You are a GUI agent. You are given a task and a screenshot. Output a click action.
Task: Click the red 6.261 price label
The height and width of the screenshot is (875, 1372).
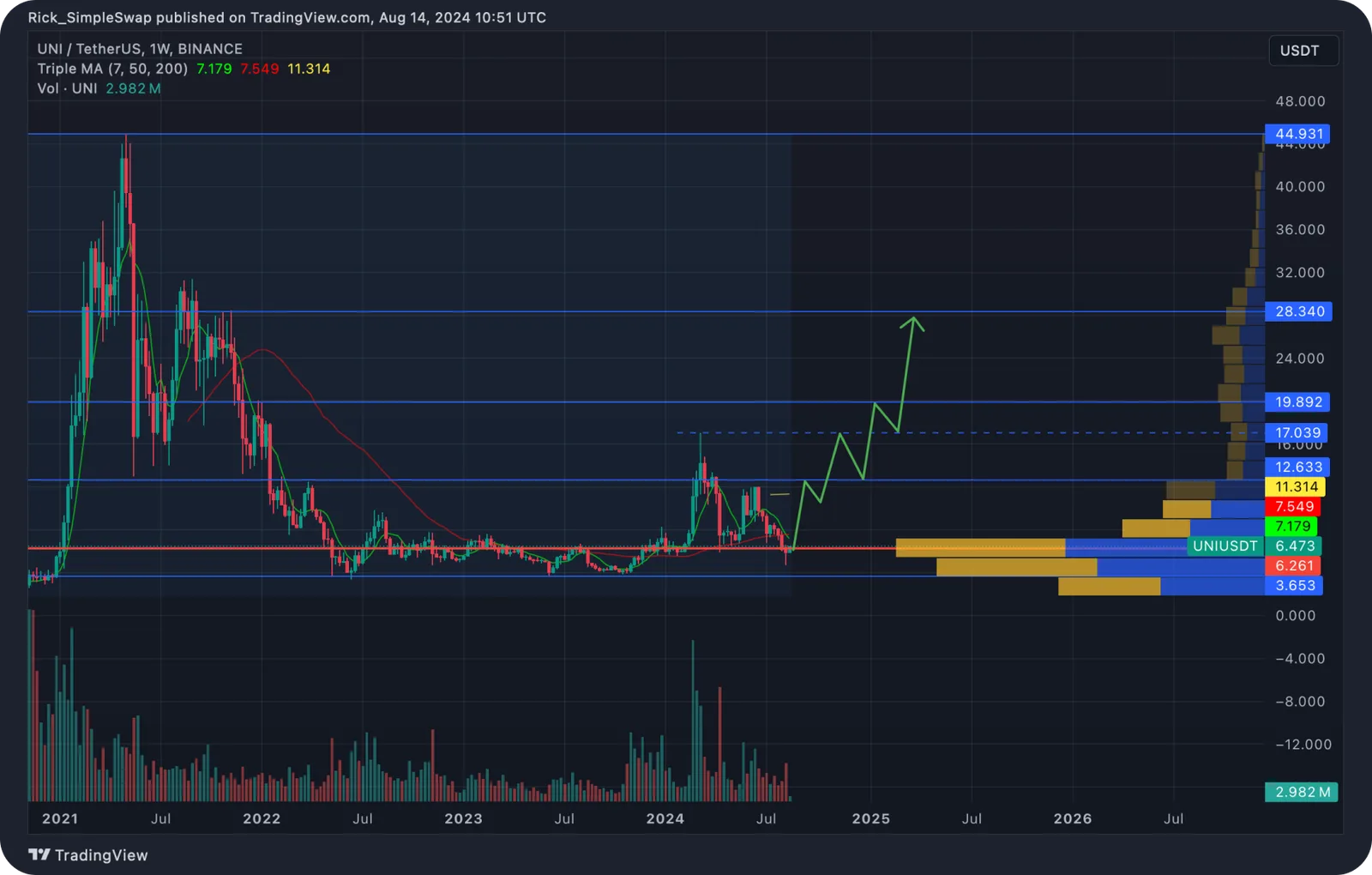tap(1294, 565)
